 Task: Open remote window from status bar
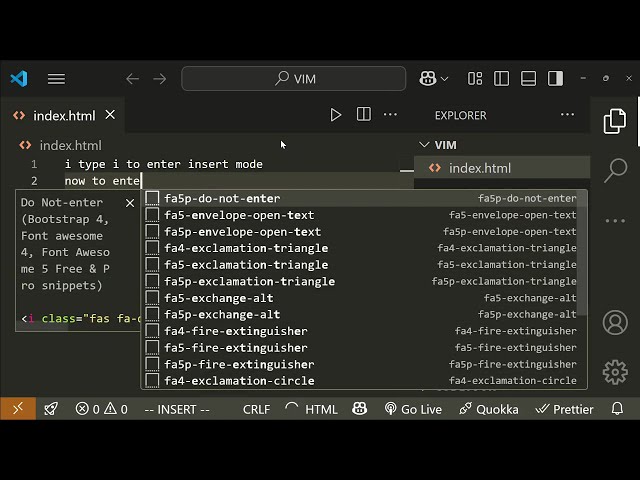click(18, 409)
